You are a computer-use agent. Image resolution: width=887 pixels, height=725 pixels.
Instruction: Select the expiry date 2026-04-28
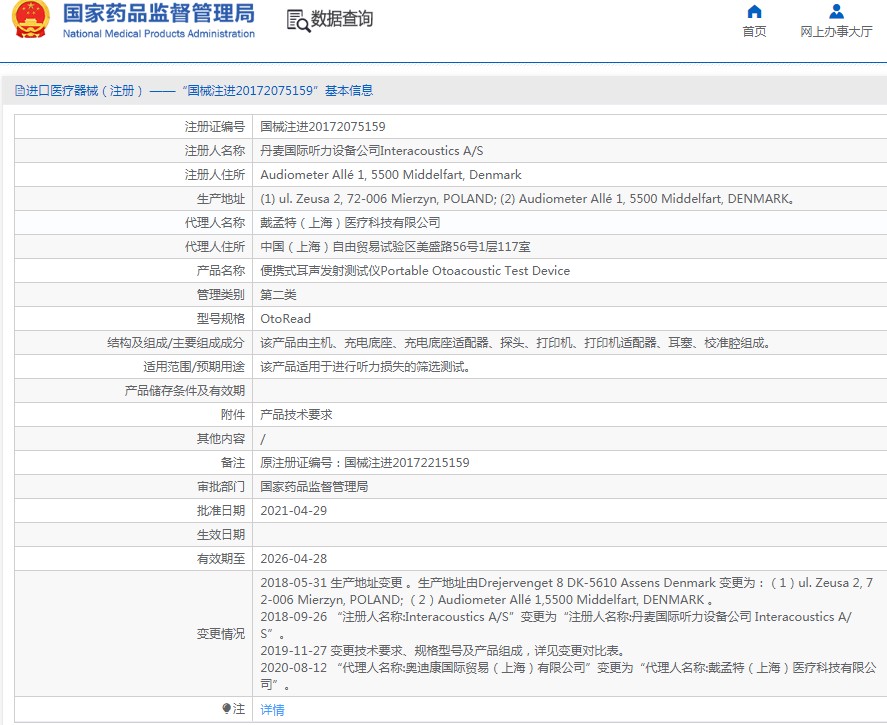point(294,559)
